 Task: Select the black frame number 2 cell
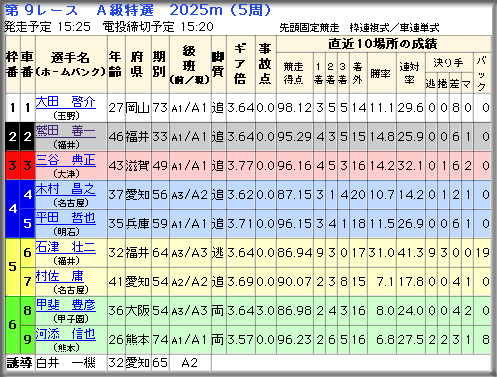point(13,137)
